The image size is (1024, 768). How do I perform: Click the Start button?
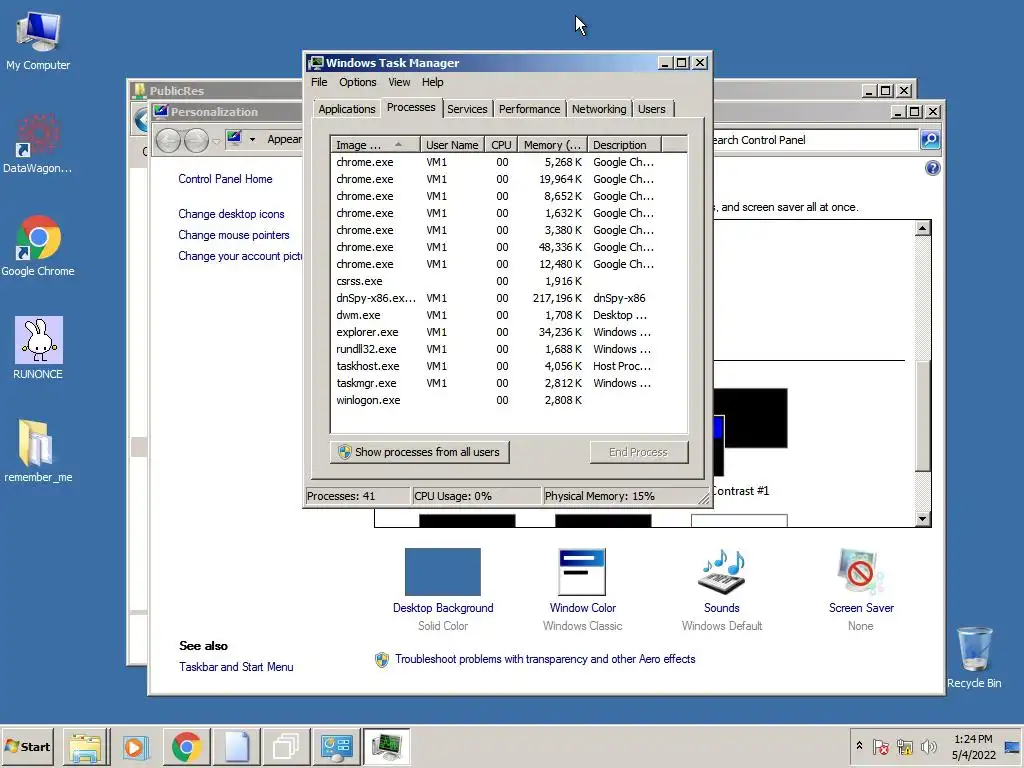click(x=27, y=746)
